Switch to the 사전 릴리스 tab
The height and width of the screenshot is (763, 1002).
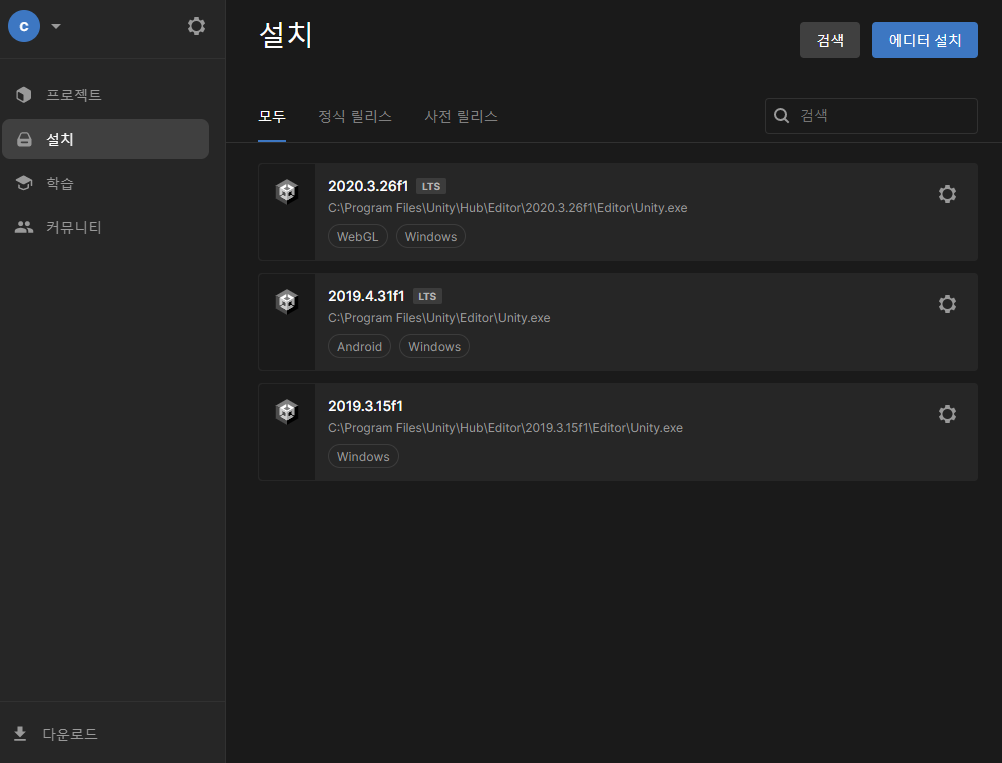(x=461, y=116)
